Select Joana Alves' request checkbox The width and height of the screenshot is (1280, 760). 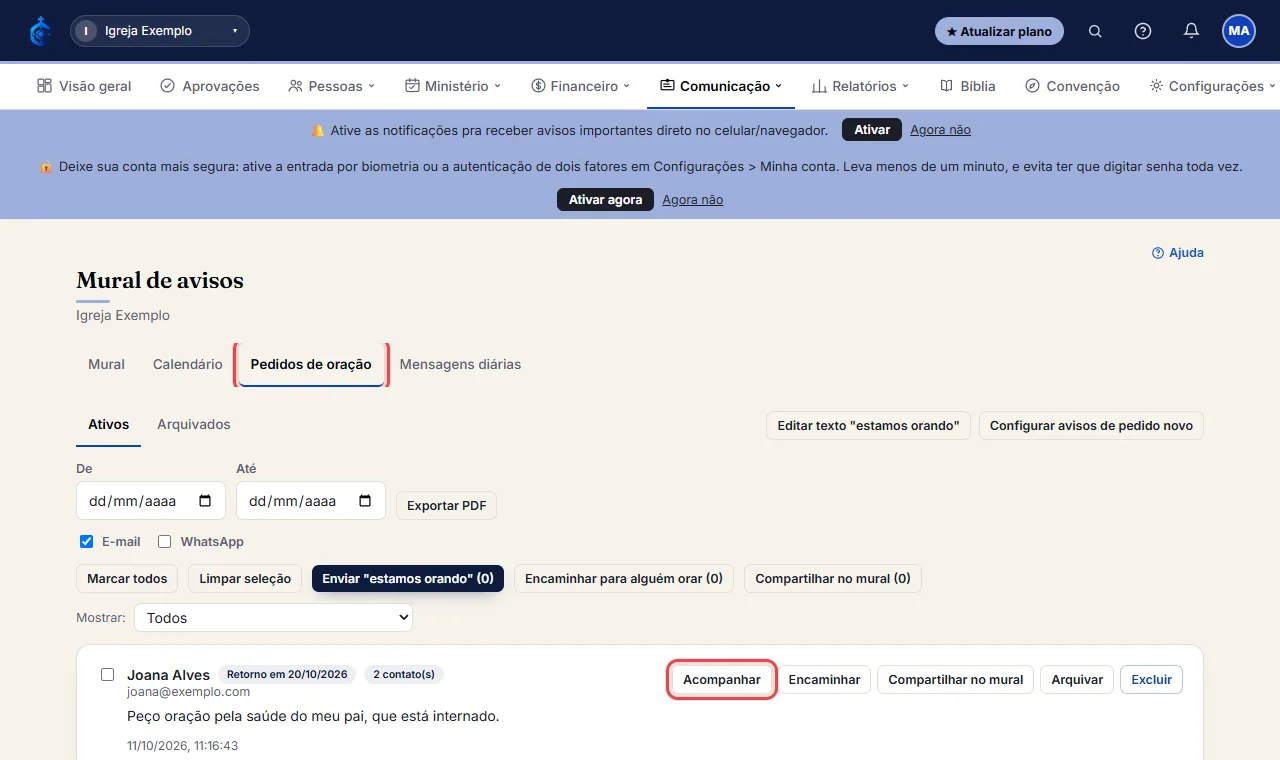pos(108,674)
